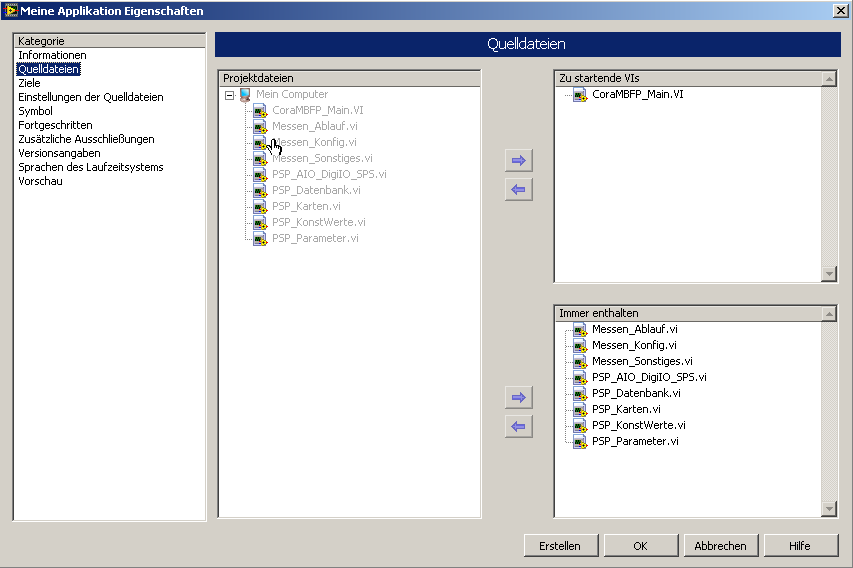Select CoraMBFP_Main.VI text in Zu startende VIs

coord(638,94)
